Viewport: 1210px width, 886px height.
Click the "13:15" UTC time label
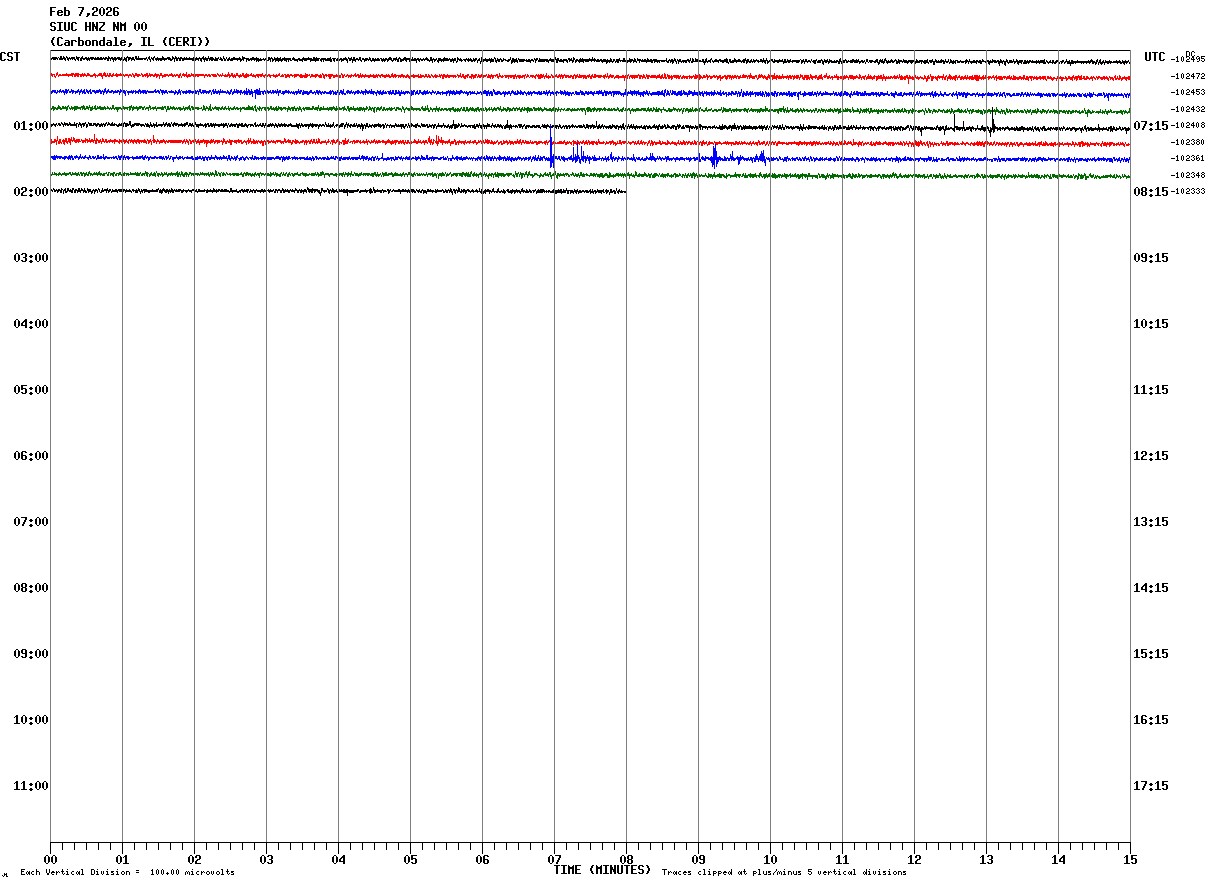[x=1151, y=522]
